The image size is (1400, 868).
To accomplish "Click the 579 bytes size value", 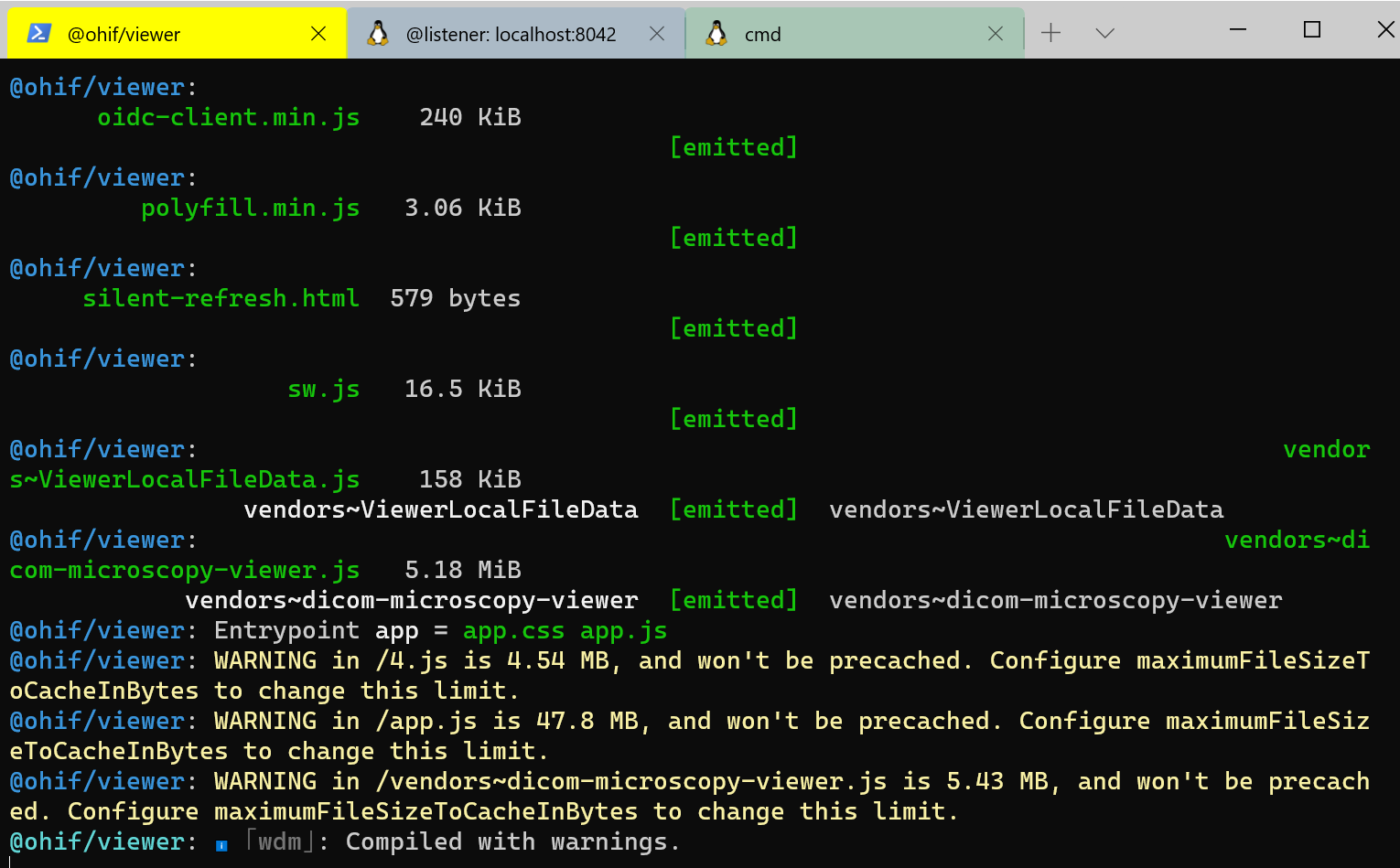I will [456, 298].
